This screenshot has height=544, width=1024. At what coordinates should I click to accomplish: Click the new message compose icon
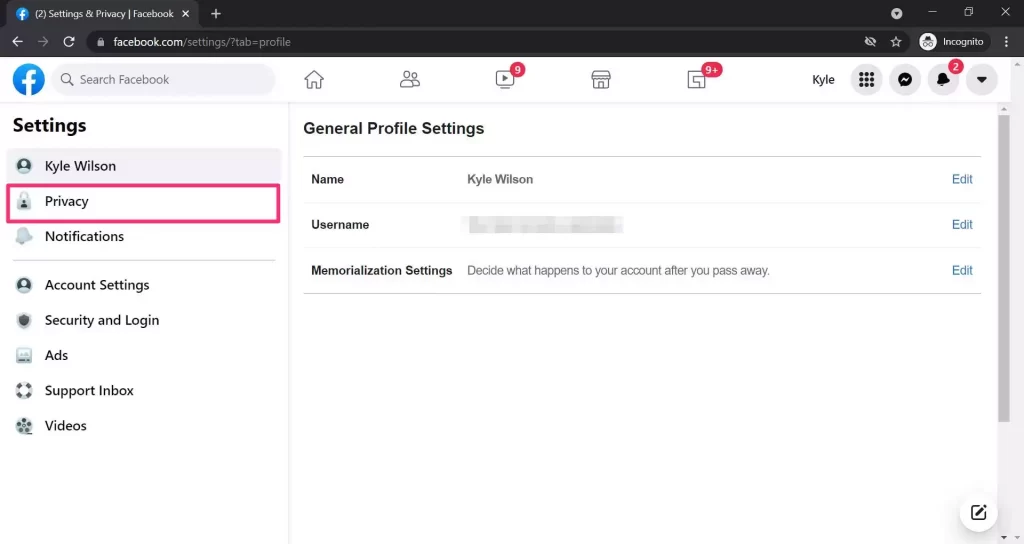pos(978,513)
